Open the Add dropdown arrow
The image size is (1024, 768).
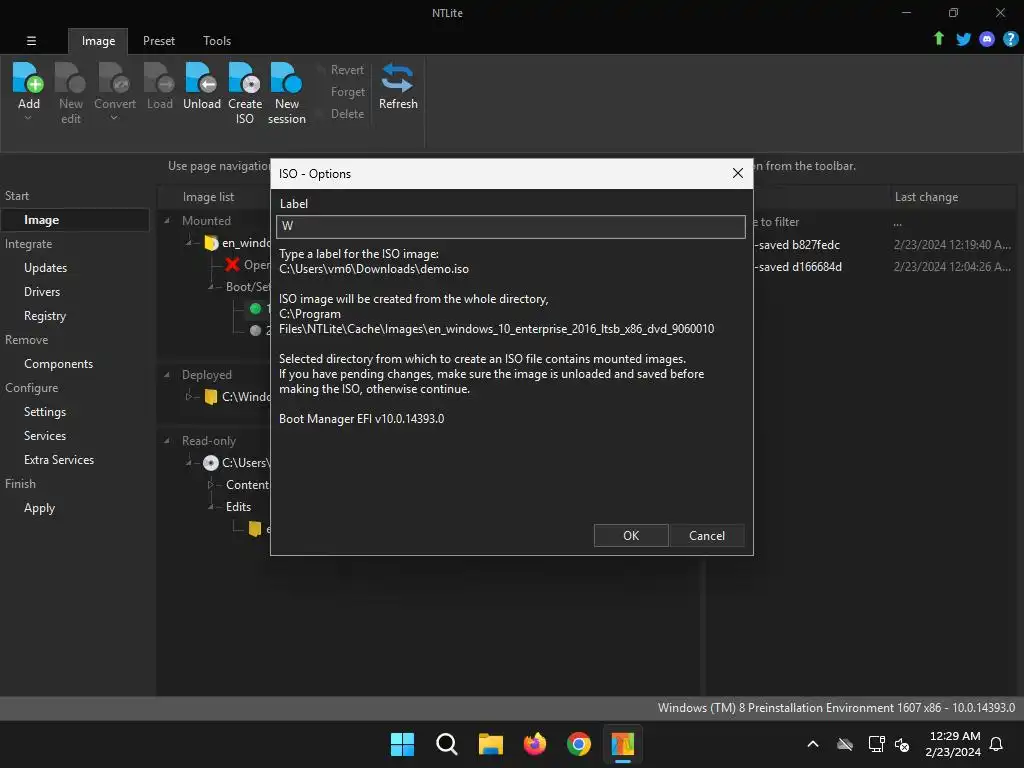pyautogui.click(x=28, y=118)
